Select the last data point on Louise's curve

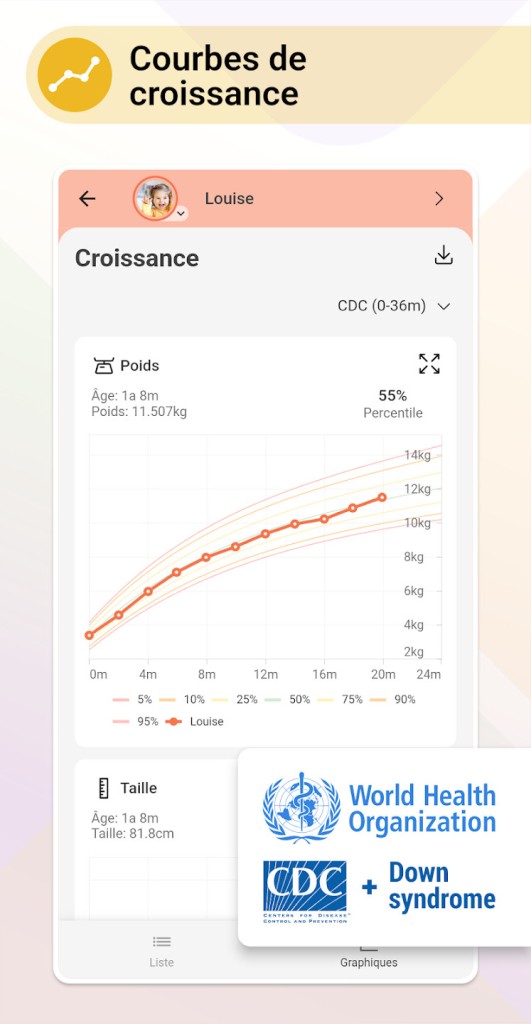point(382,498)
